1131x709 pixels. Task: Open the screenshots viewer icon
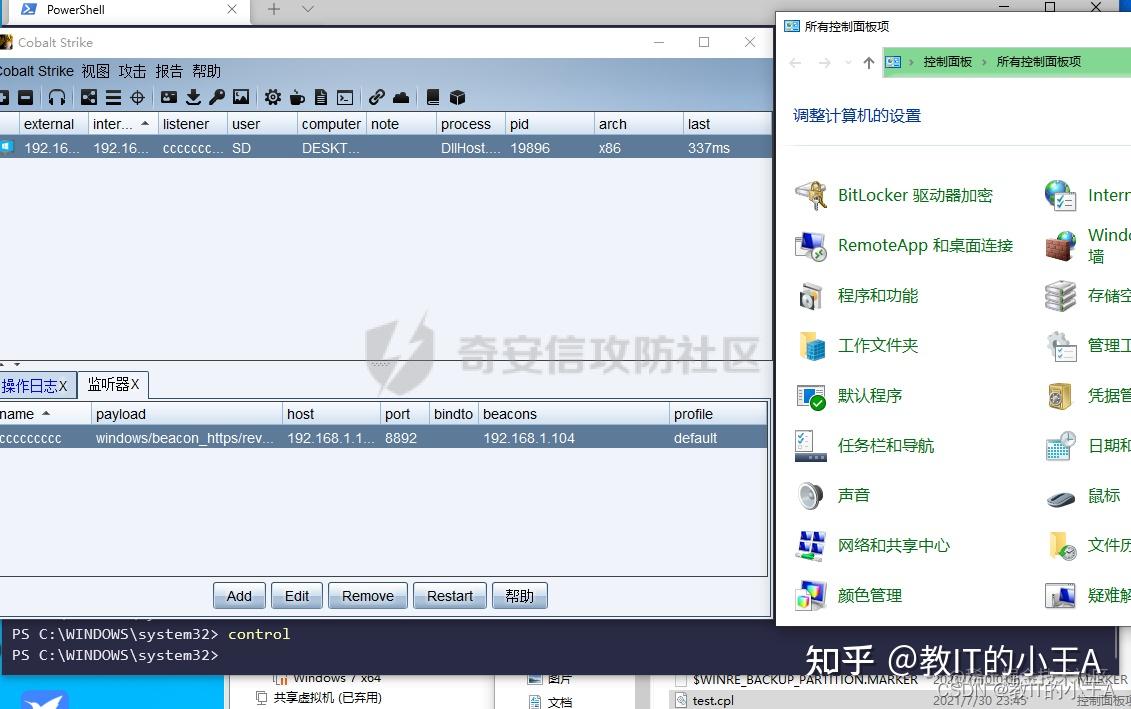[241, 97]
